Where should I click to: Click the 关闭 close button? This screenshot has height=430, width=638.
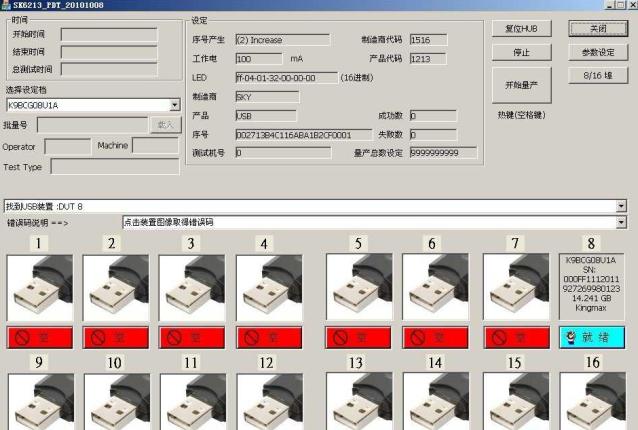click(598, 29)
